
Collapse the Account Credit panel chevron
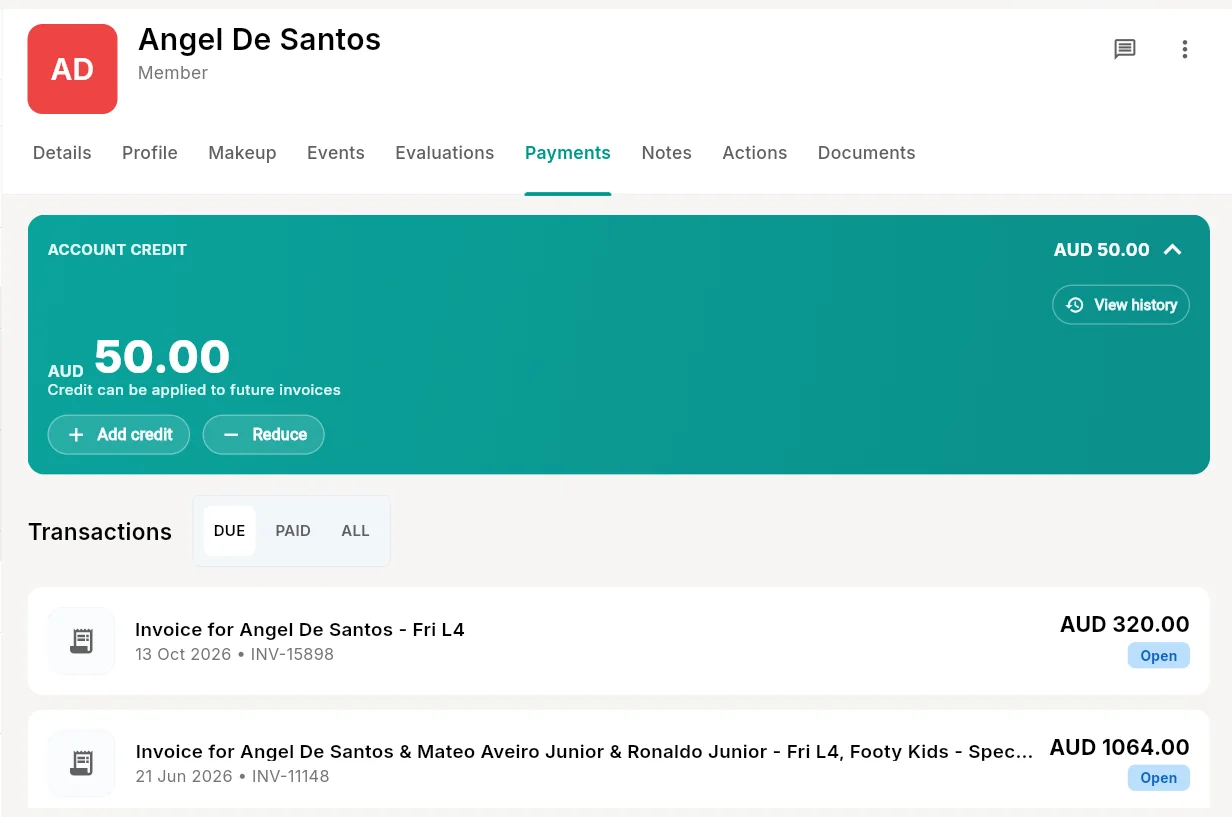pyautogui.click(x=1173, y=250)
